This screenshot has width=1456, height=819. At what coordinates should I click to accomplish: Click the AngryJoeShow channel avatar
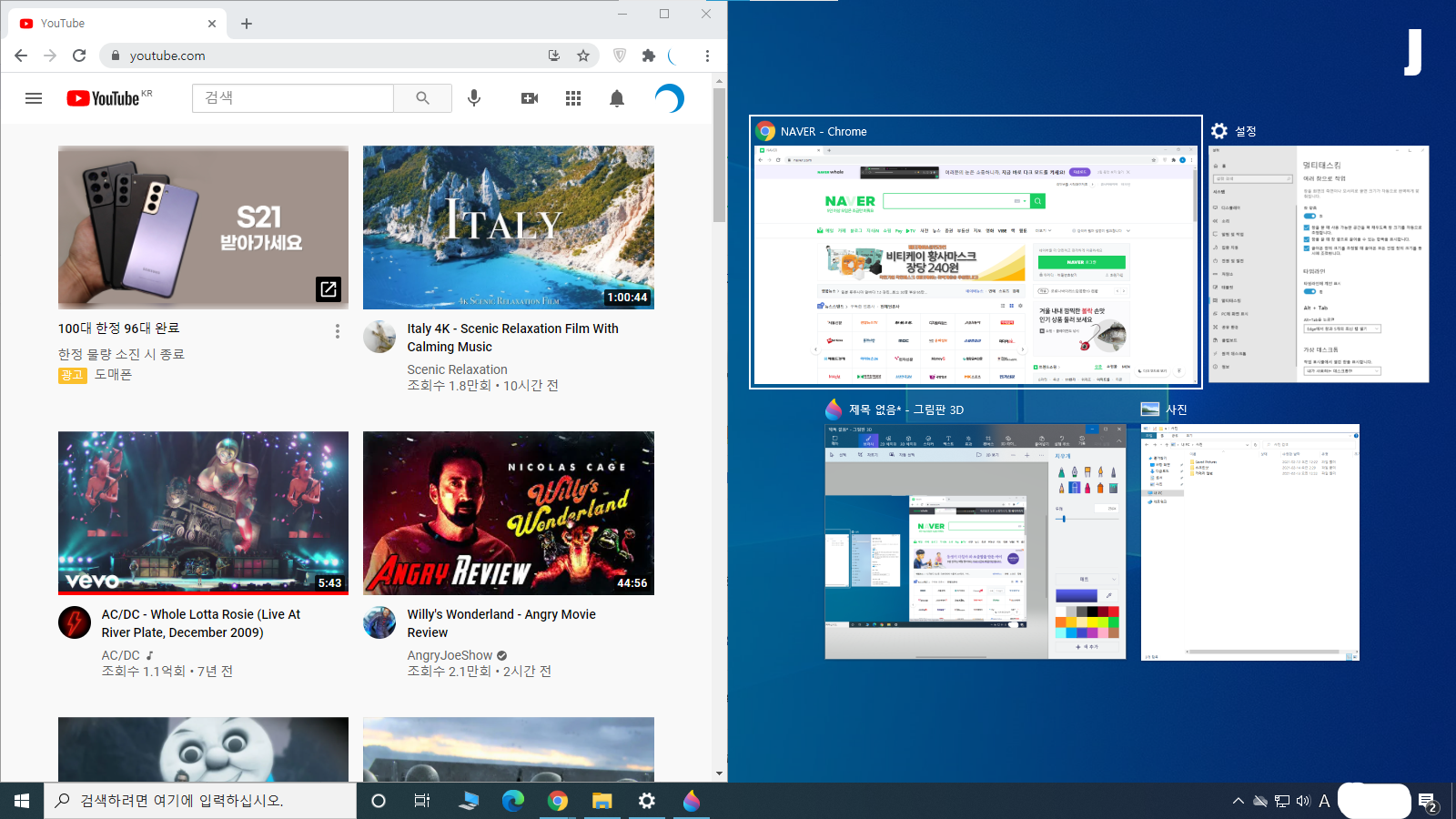pos(379,622)
